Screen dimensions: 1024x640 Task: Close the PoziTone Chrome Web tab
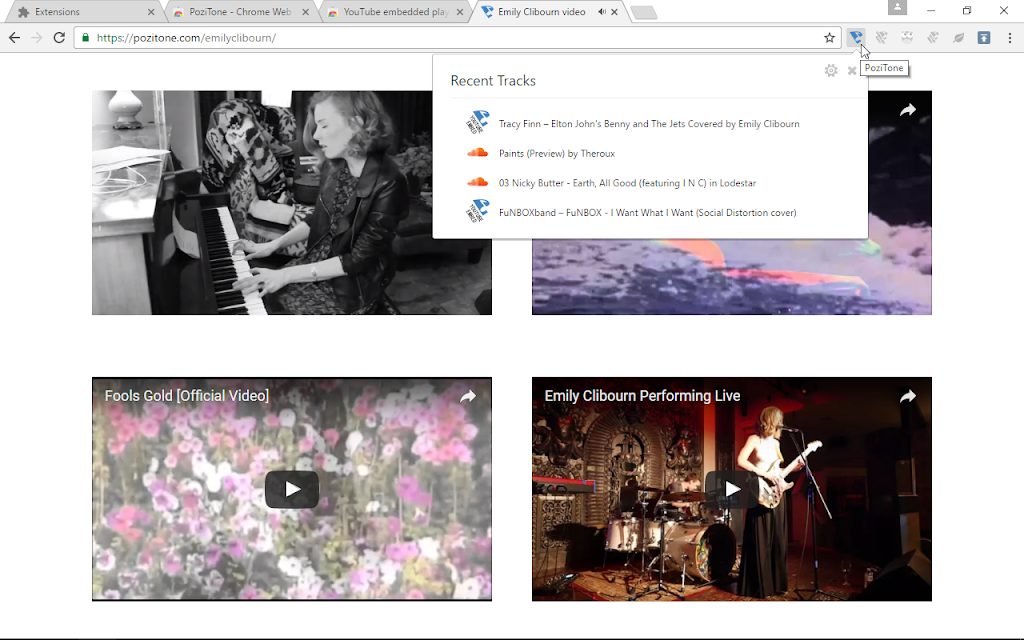pyautogui.click(x=306, y=12)
